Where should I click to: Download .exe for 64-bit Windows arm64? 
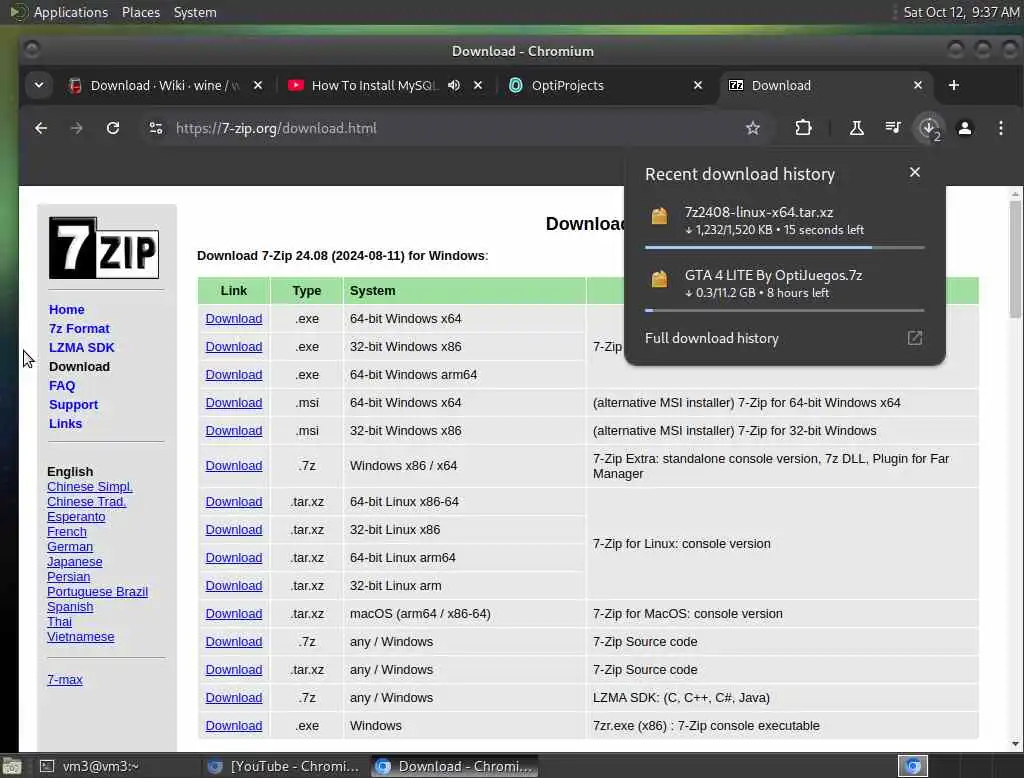pyautogui.click(x=234, y=375)
